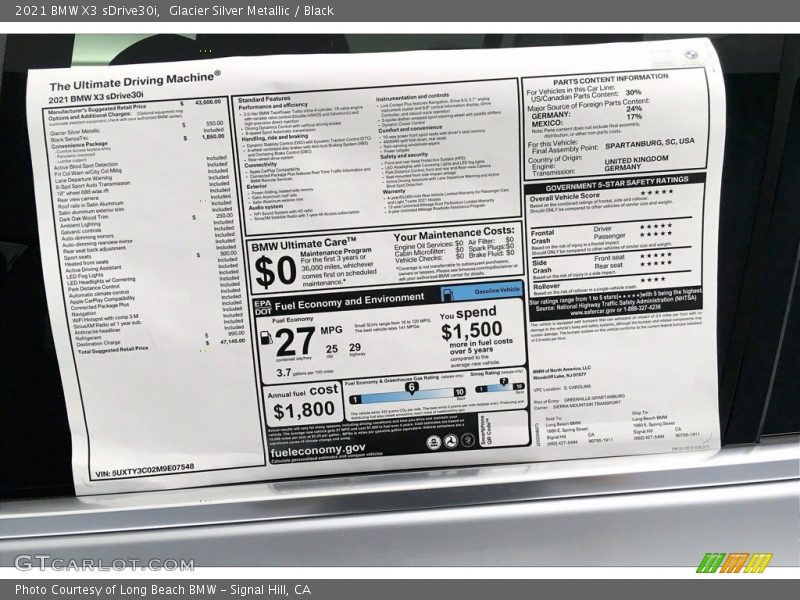The width and height of the screenshot is (800, 600).
Task: Click the 'Convenience Package' line
Action: pos(79,145)
